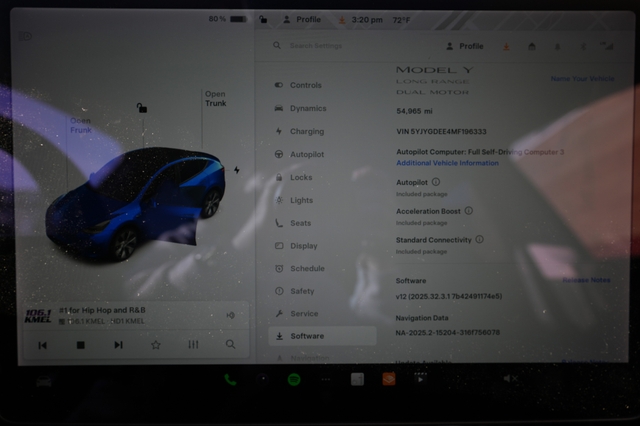Open Spotify from the bottom dock

pyautogui.click(x=294, y=379)
